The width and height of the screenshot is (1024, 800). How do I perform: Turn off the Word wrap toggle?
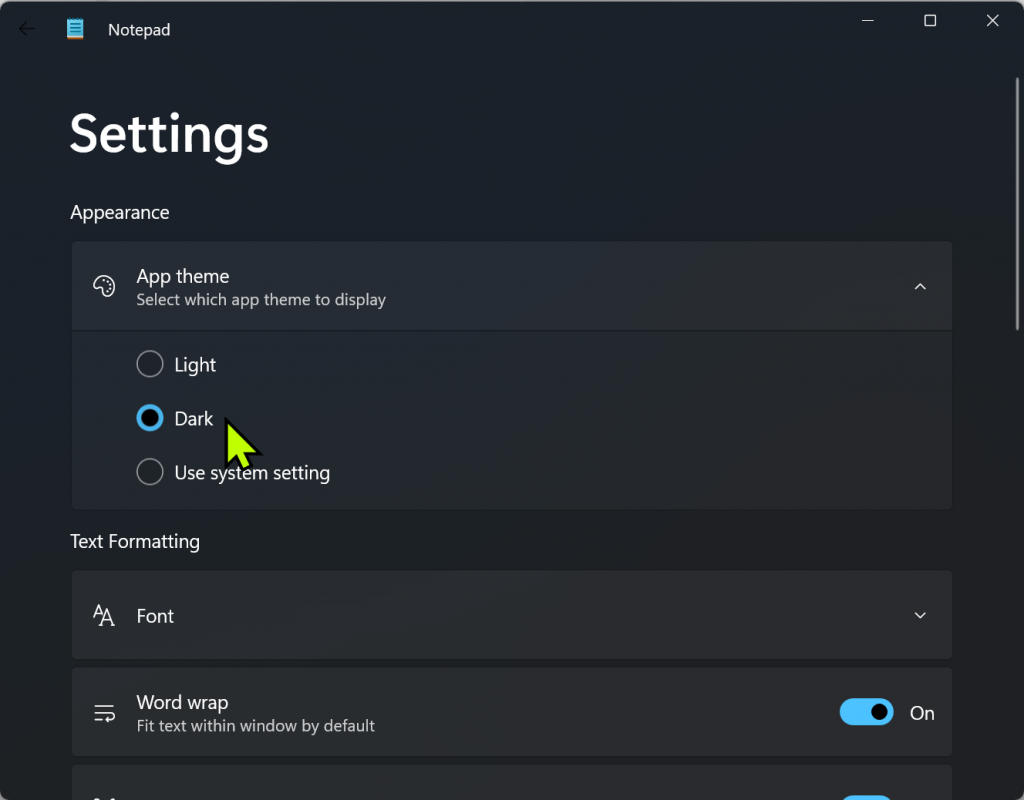pyautogui.click(x=866, y=712)
